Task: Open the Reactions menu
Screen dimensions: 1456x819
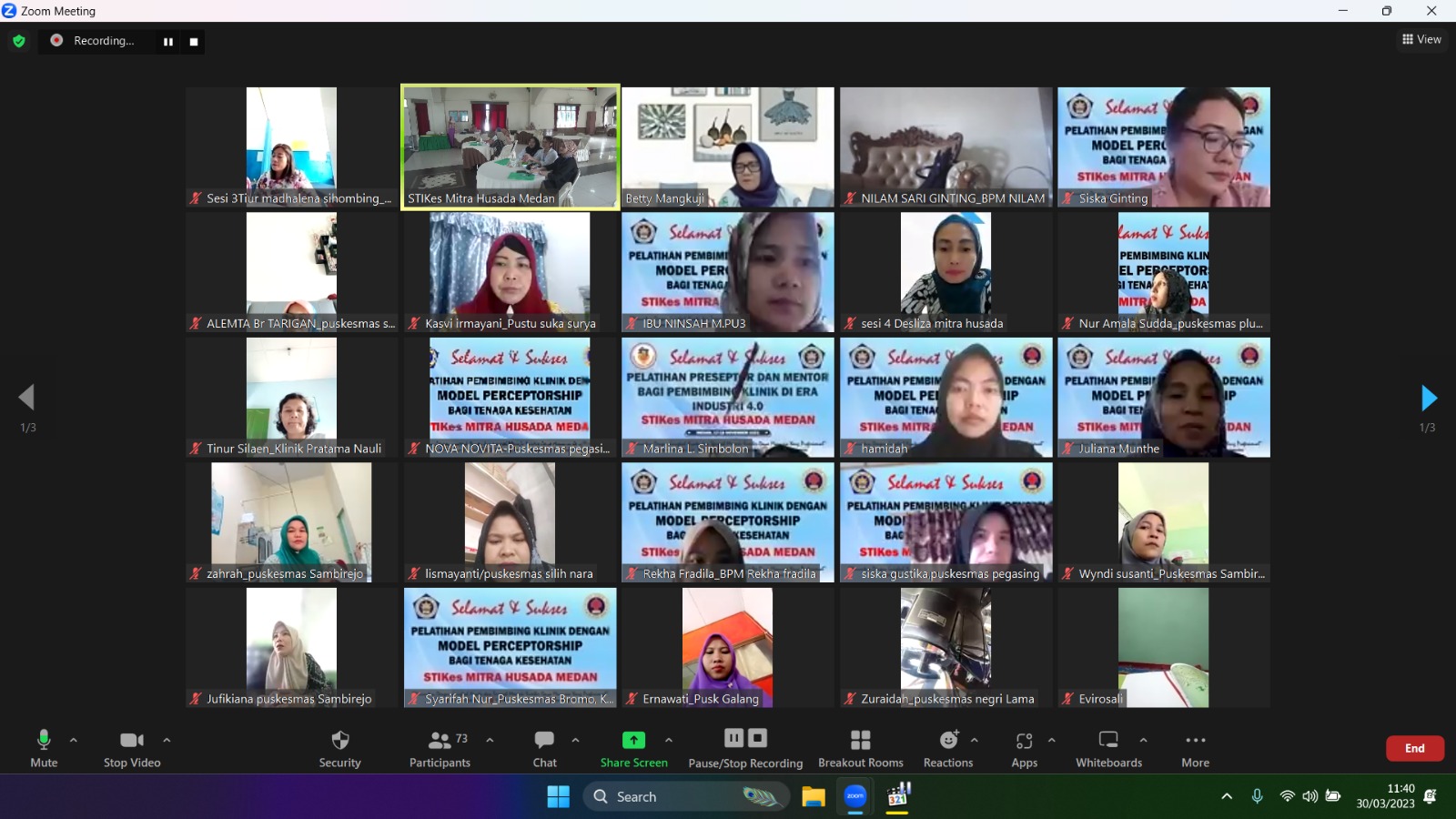Action: coord(948,748)
